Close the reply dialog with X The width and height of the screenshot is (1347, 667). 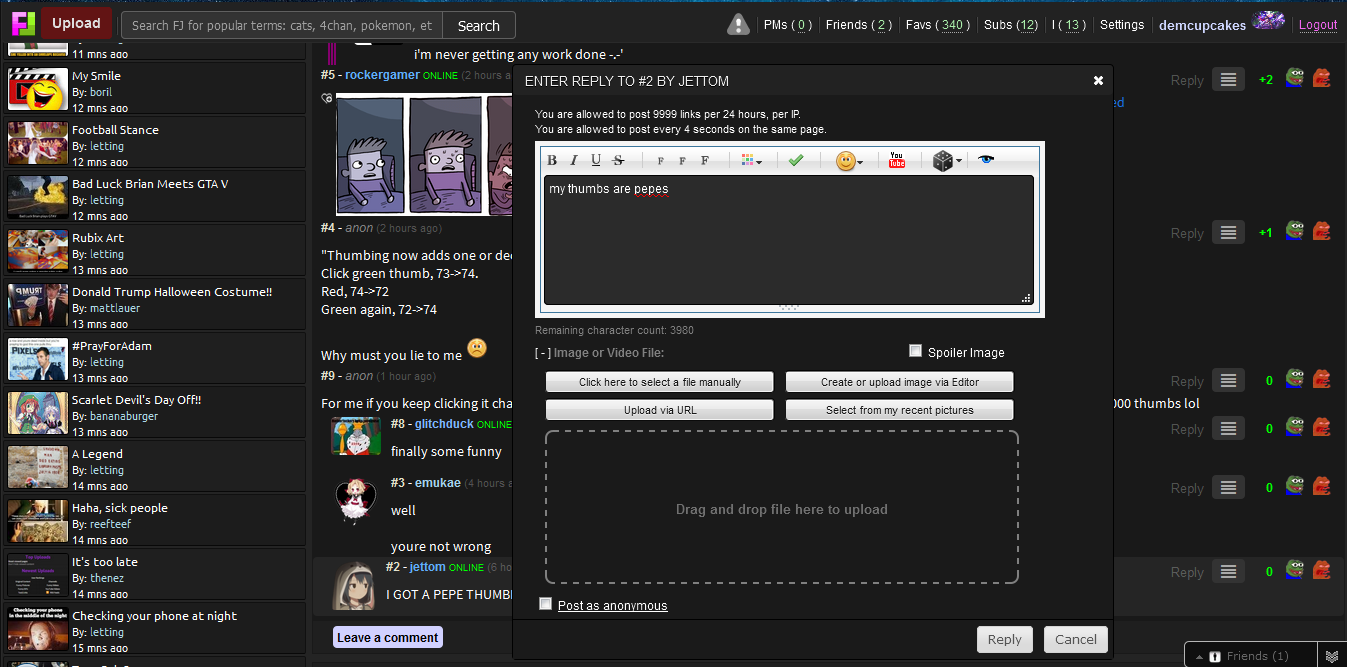(1098, 81)
